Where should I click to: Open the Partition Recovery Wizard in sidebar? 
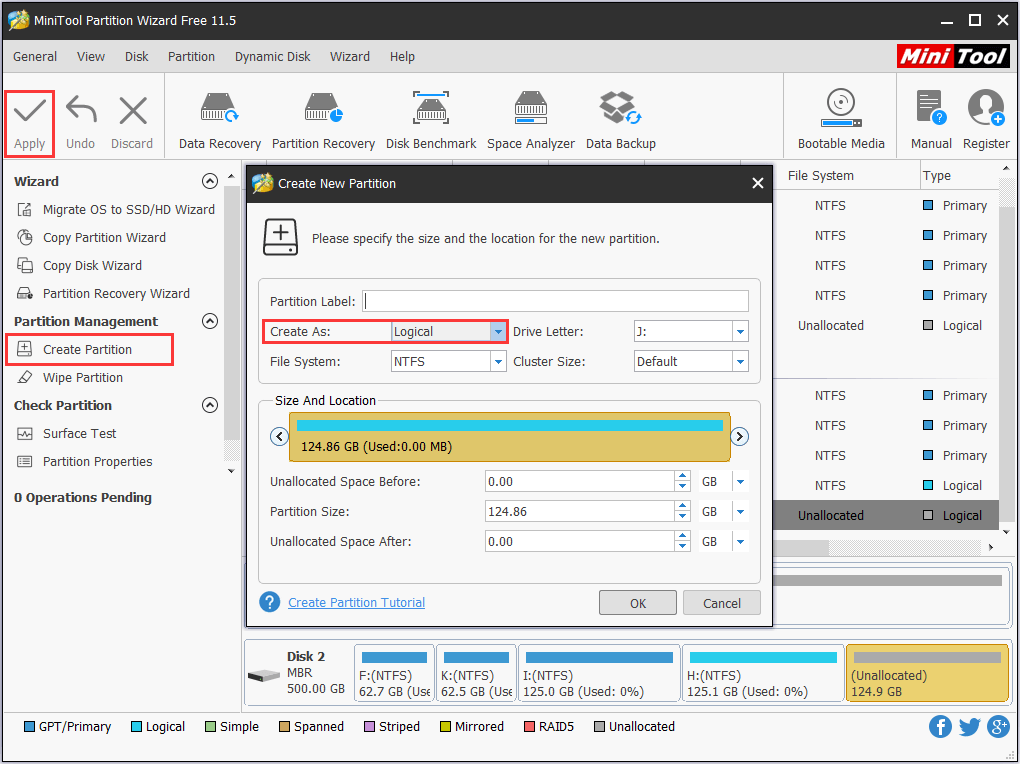[103, 293]
